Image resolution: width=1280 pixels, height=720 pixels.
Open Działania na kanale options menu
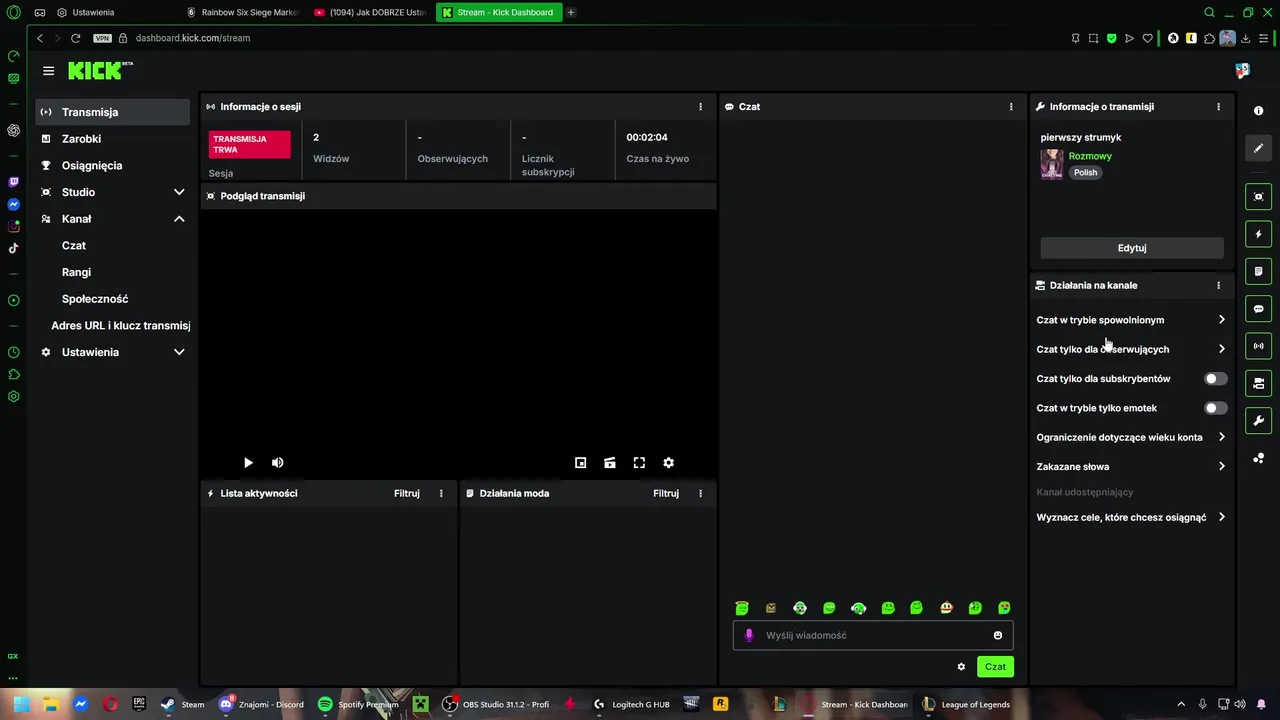(x=1218, y=286)
